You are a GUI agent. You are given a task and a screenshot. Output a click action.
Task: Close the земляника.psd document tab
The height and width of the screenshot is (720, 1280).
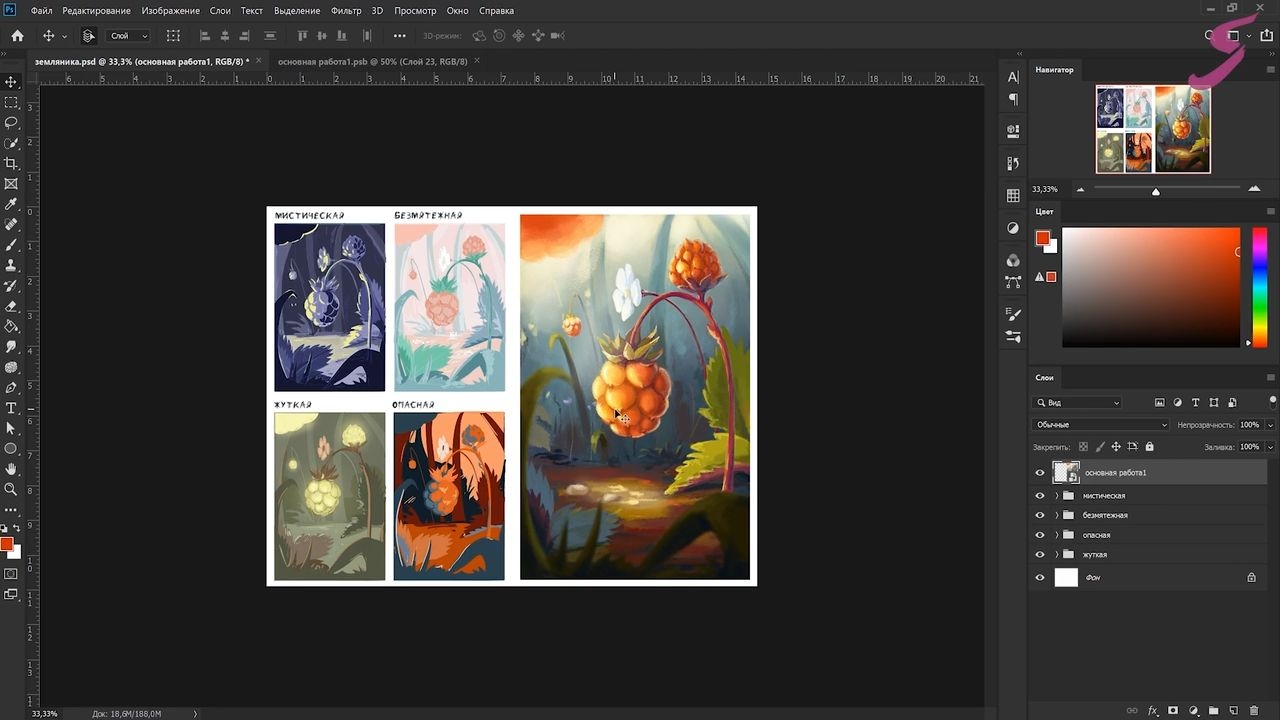(259, 61)
